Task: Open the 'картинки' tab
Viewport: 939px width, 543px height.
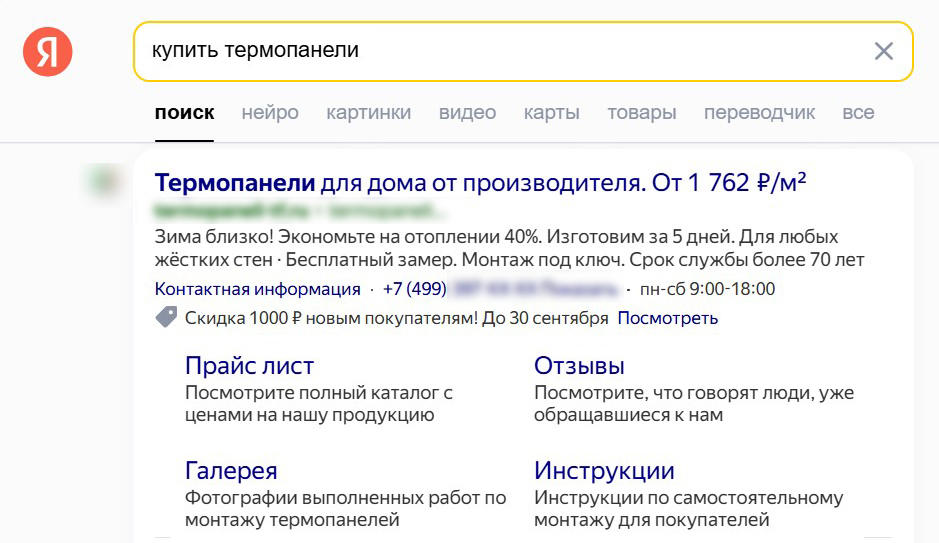Action: pos(368,113)
